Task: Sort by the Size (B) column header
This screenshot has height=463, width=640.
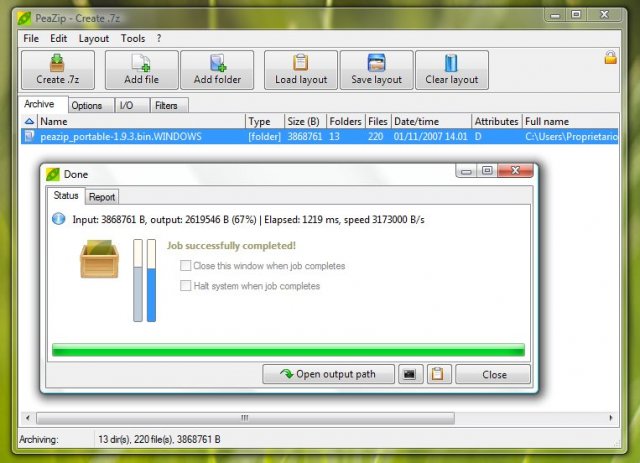Action: point(305,121)
